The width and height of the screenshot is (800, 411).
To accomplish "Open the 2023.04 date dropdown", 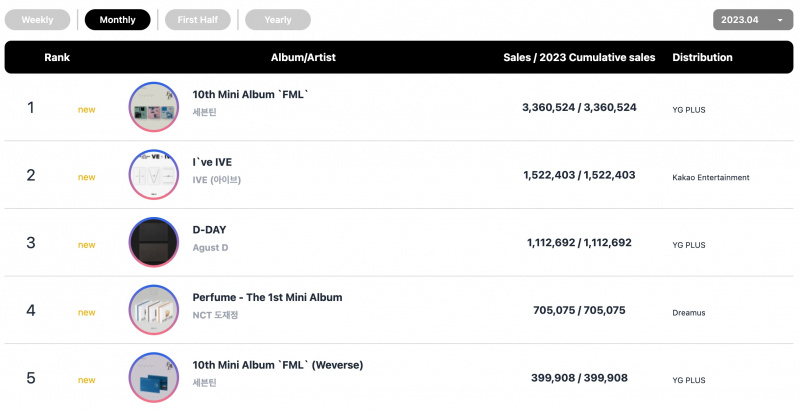I will (x=753, y=20).
